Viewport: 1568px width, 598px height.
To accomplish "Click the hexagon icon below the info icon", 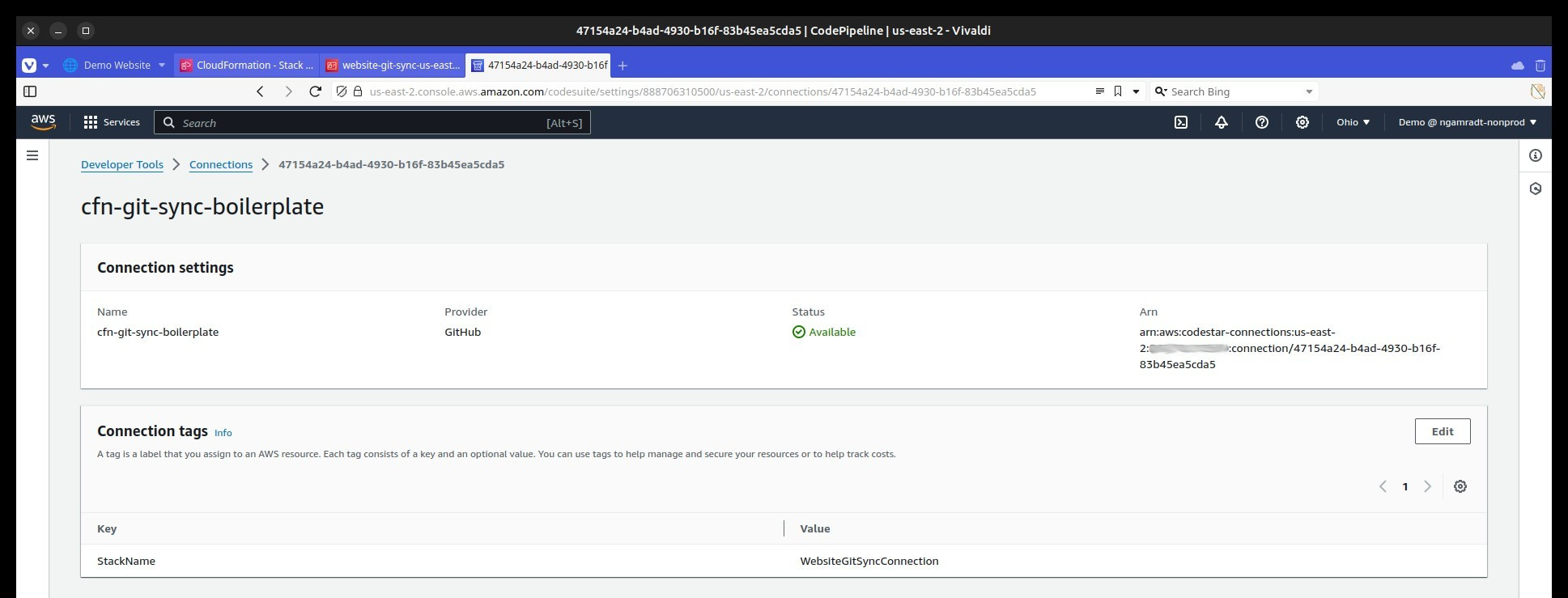I will (1536, 189).
